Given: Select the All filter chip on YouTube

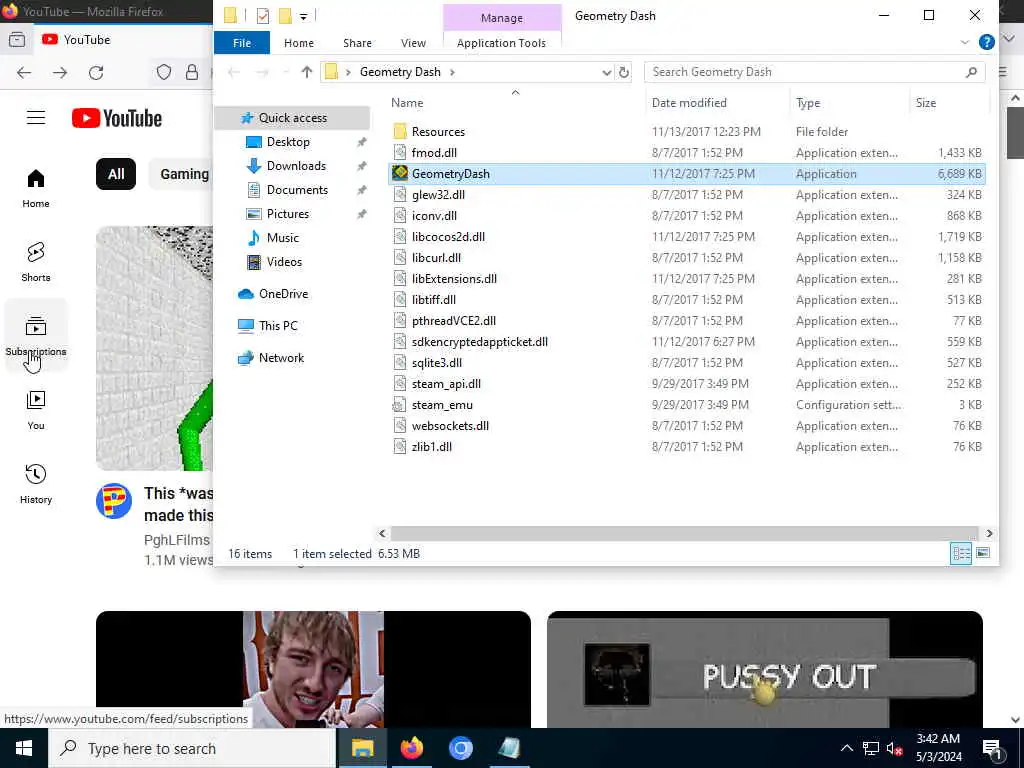Looking at the screenshot, I should point(116,174).
